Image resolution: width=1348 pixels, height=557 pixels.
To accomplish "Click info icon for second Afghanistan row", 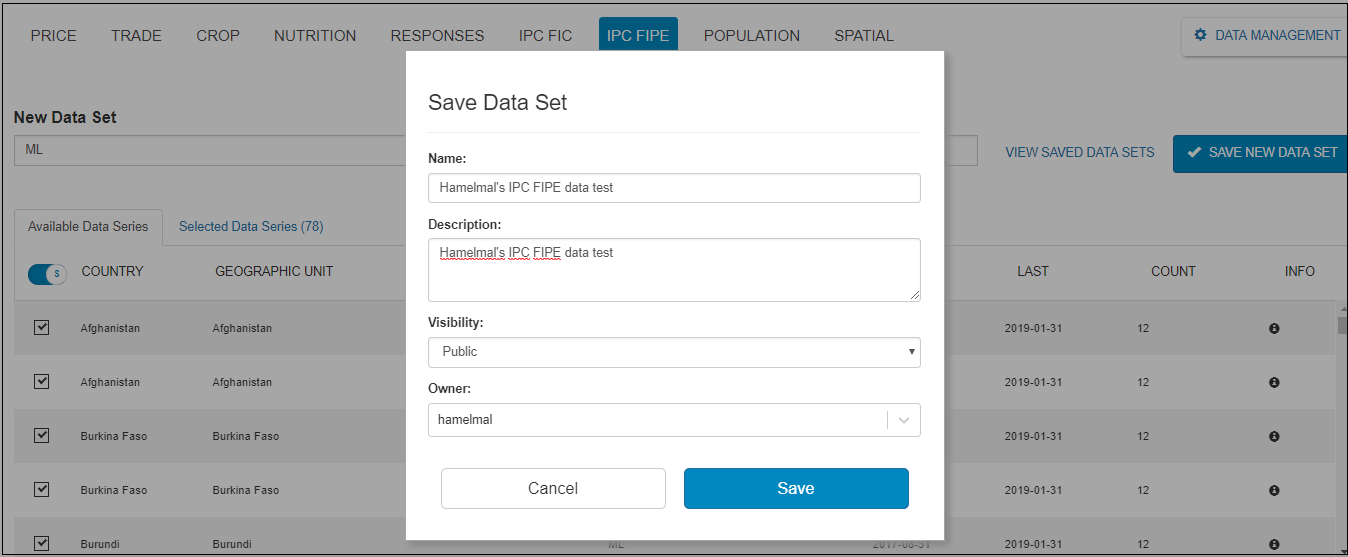I will [1274, 382].
